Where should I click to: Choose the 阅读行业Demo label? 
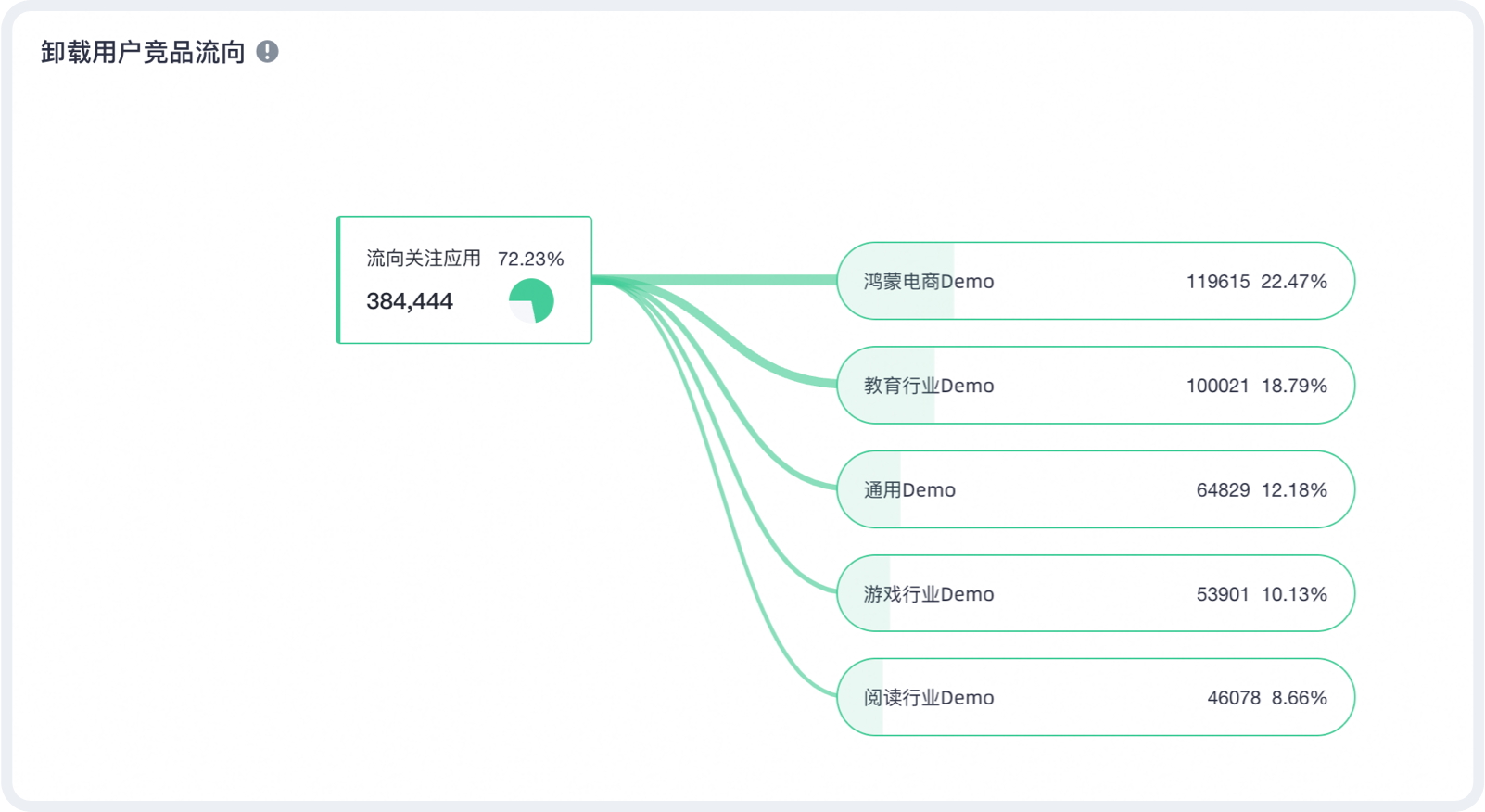(x=928, y=698)
